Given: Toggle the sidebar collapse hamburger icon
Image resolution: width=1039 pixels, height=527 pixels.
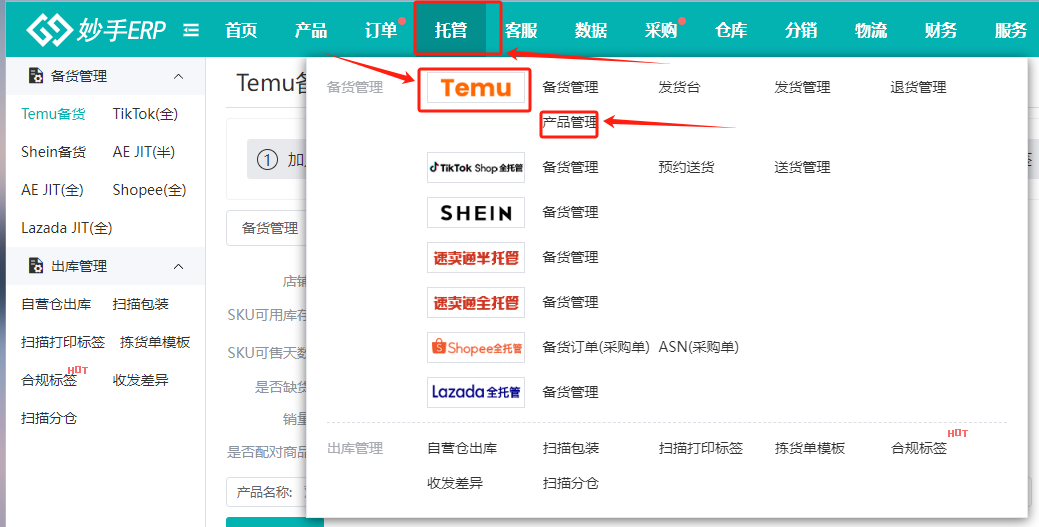Looking at the screenshot, I should pyautogui.click(x=192, y=30).
